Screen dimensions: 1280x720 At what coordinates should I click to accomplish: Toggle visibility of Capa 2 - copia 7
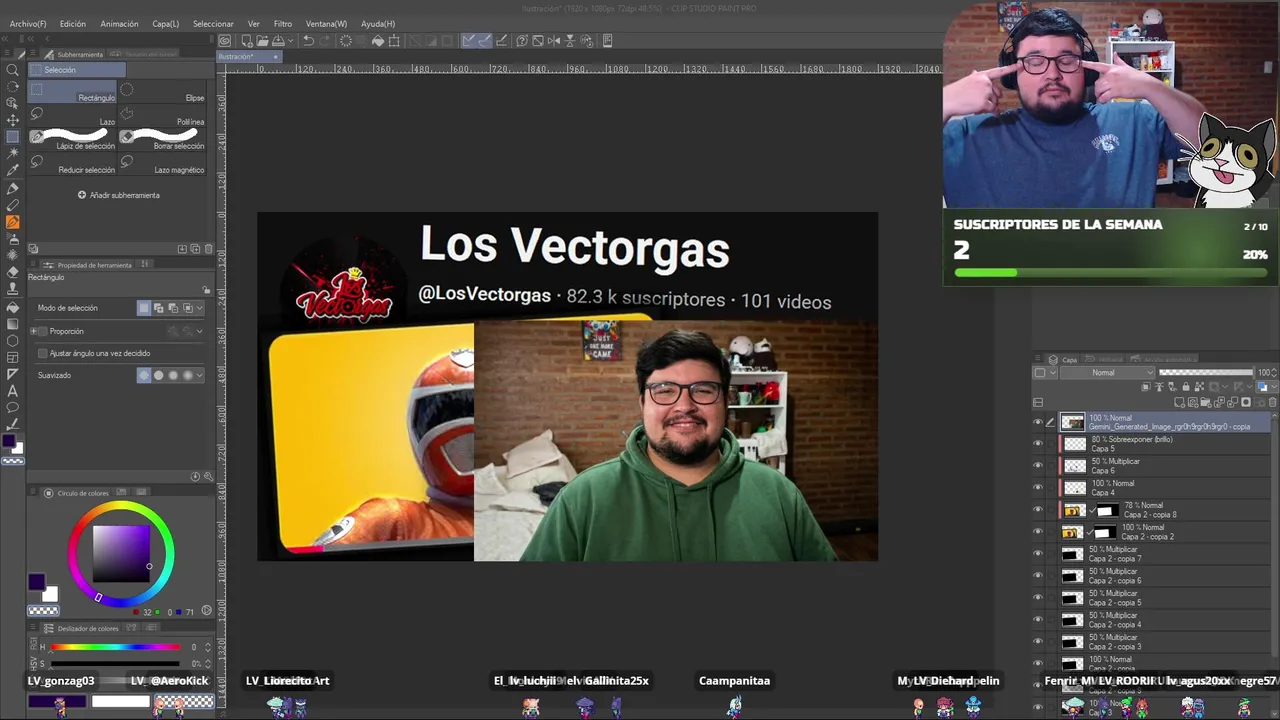(1037, 554)
